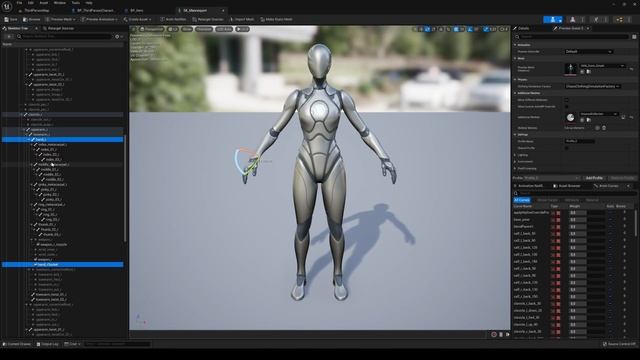
Task: Add an element to the Skeletal Meshes array
Action: coord(597,128)
